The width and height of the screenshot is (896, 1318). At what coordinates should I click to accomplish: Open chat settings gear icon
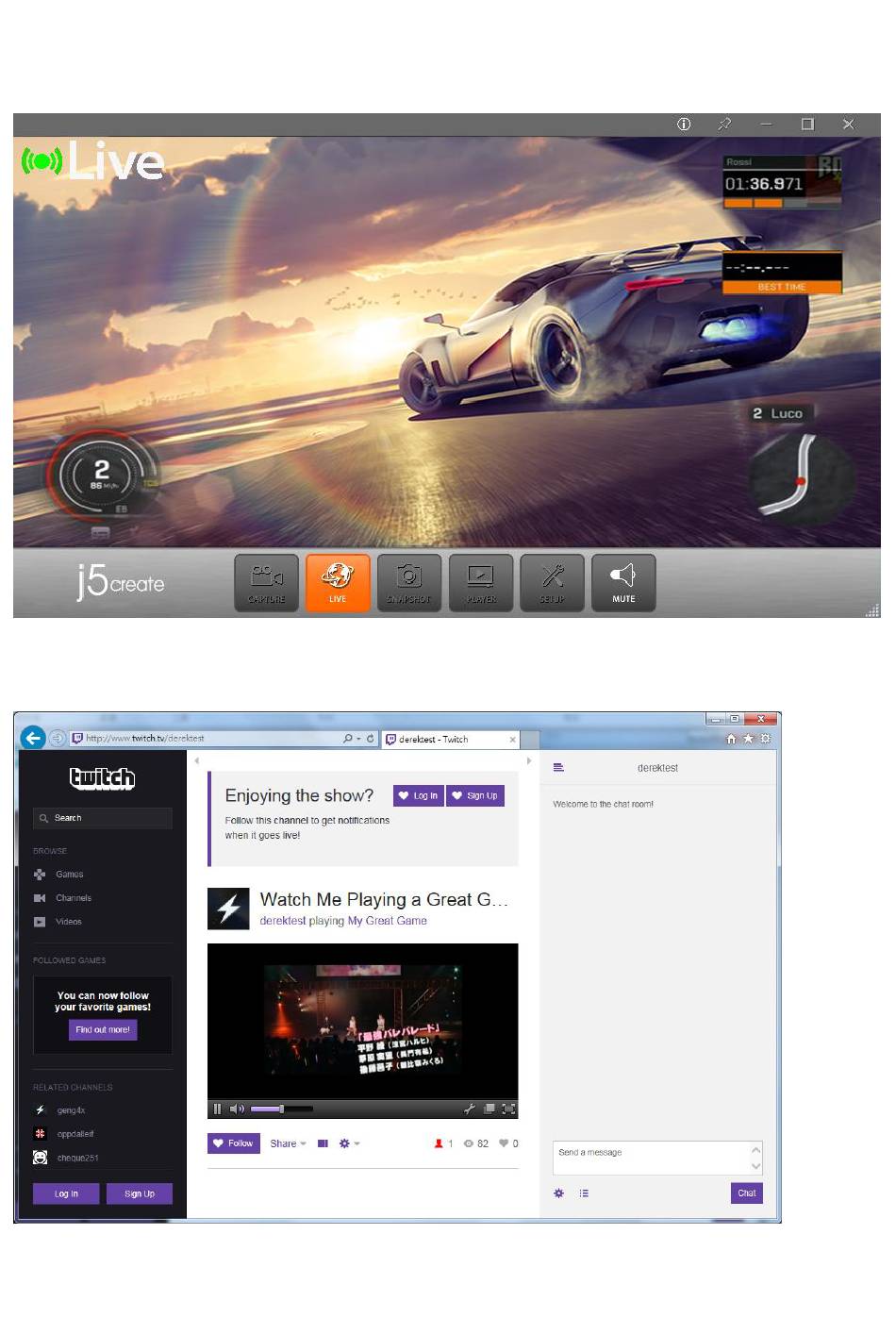point(558,1193)
